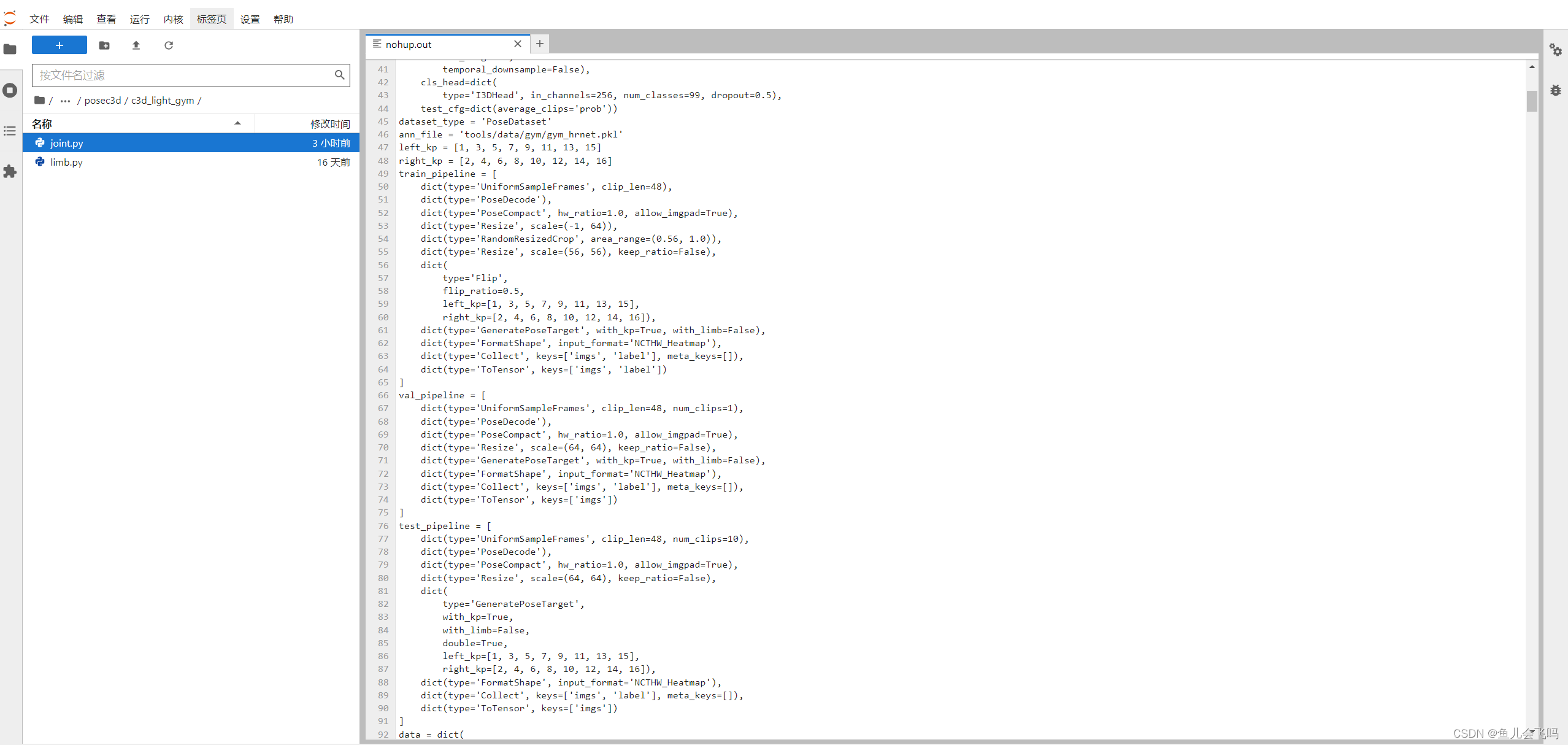Close the nohup.out tab
Screen dimensions: 1568x745
point(517,44)
